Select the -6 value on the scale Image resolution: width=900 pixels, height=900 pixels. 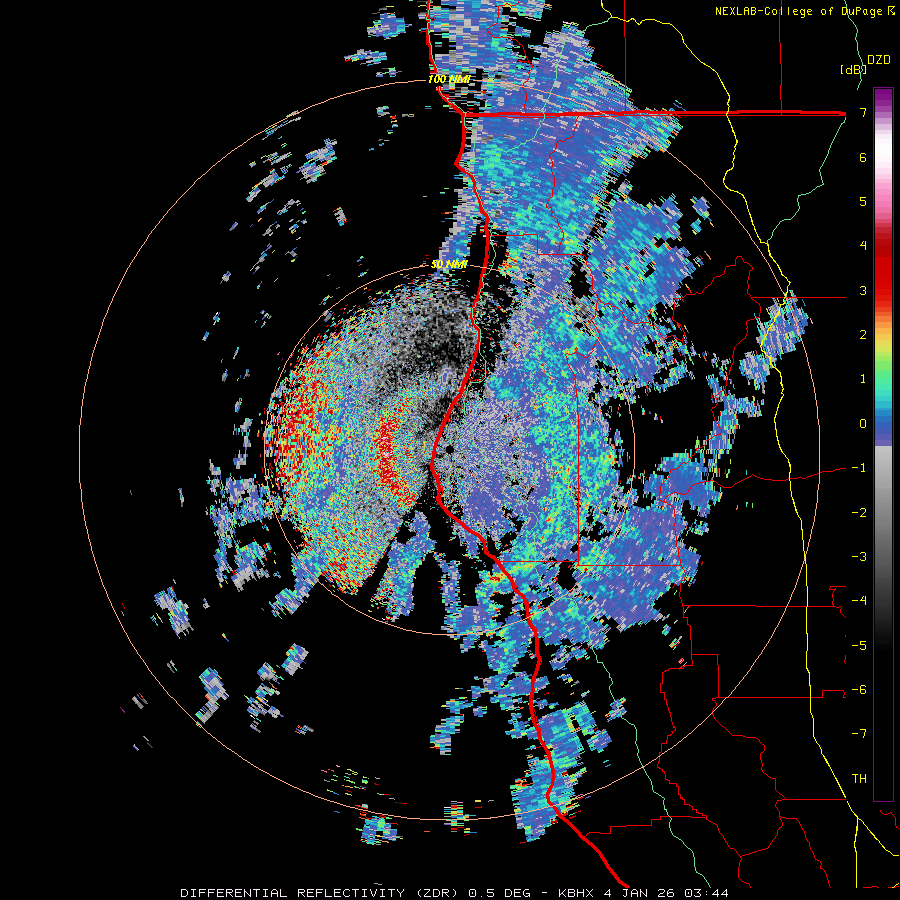859,690
